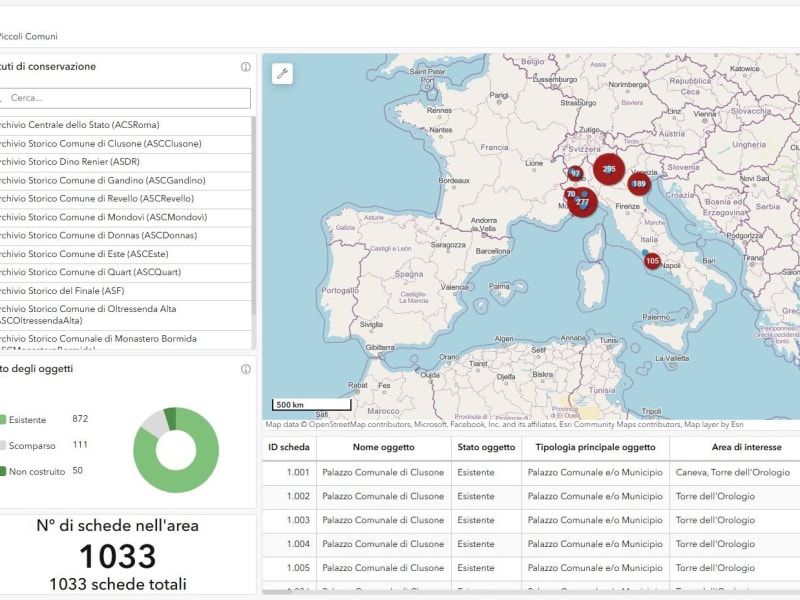Select Archivio Storico Comune di Donnas
This screenshot has height=600, width=800.
(x=125, y=235)
